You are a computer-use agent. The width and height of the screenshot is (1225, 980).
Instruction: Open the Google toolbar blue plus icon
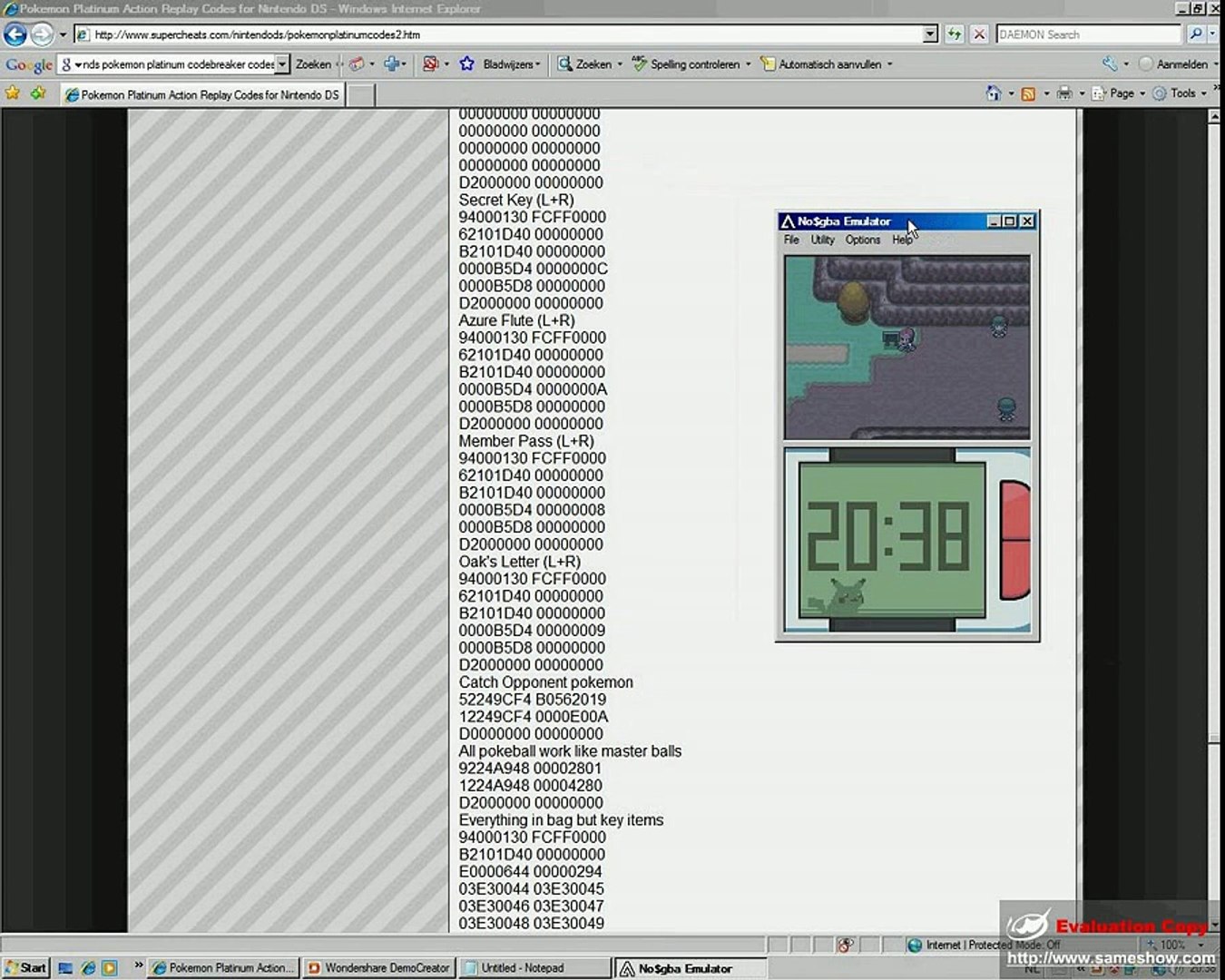point(392,64)
